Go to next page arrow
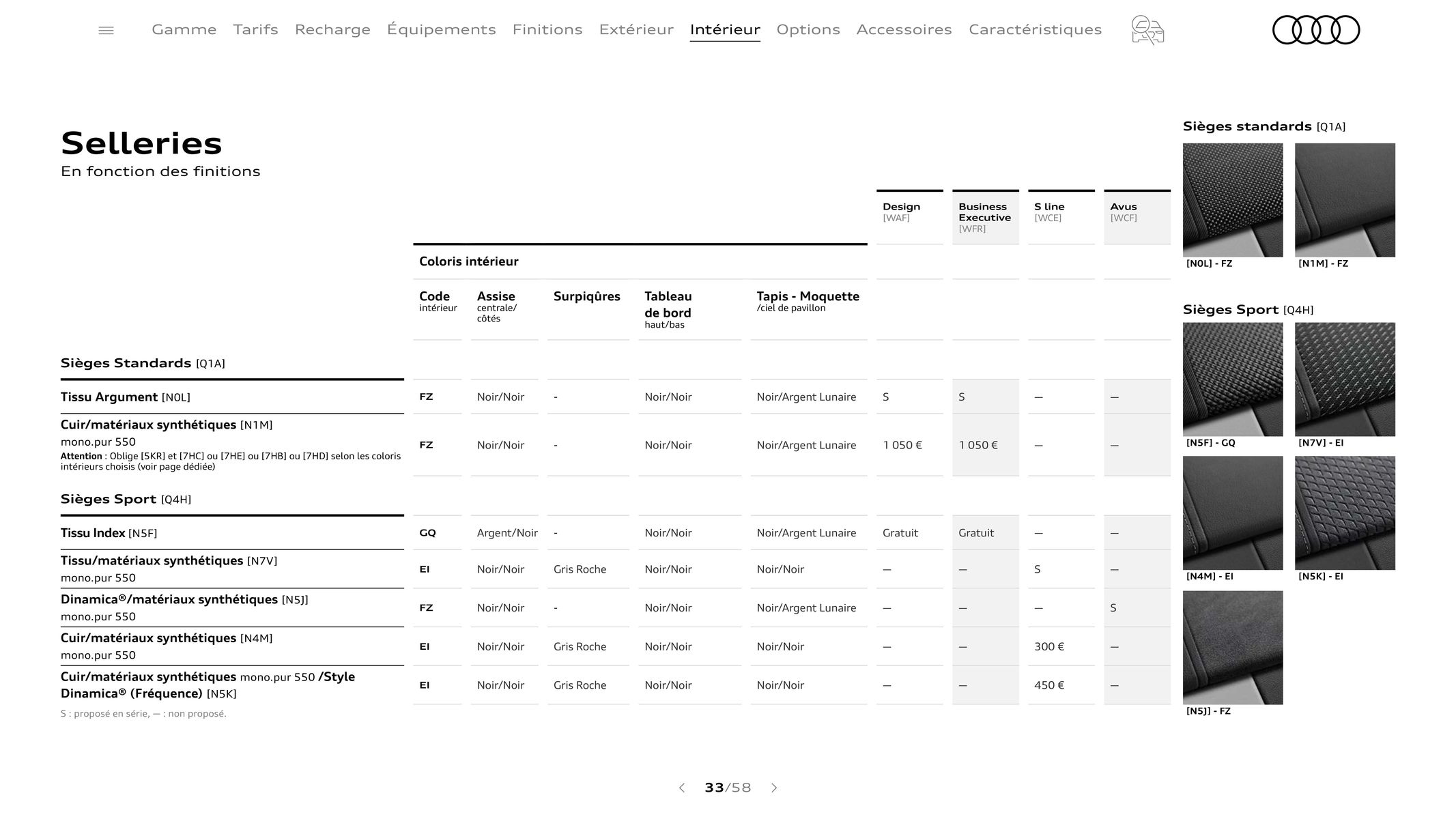Image resolution: width=1456 pixels, height=819 pixels. pos(774,788)
